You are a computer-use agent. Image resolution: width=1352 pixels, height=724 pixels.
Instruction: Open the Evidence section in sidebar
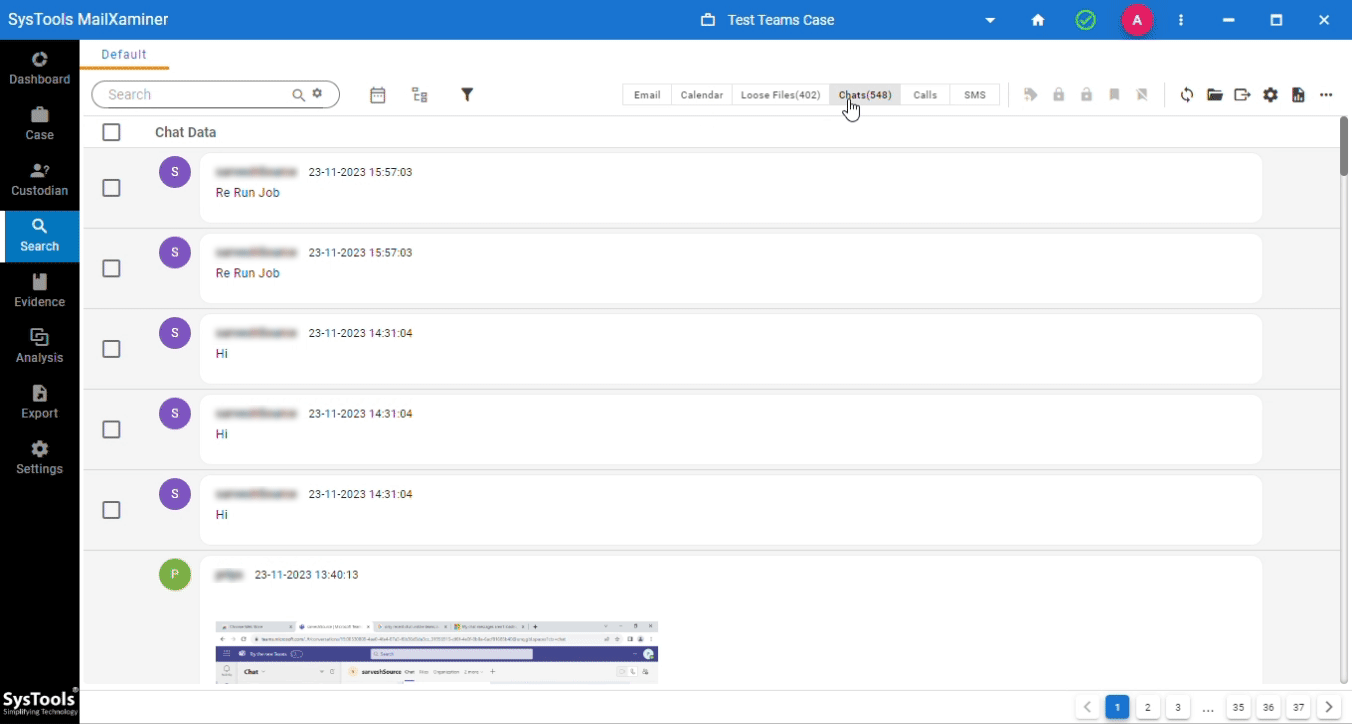point(40,291)
